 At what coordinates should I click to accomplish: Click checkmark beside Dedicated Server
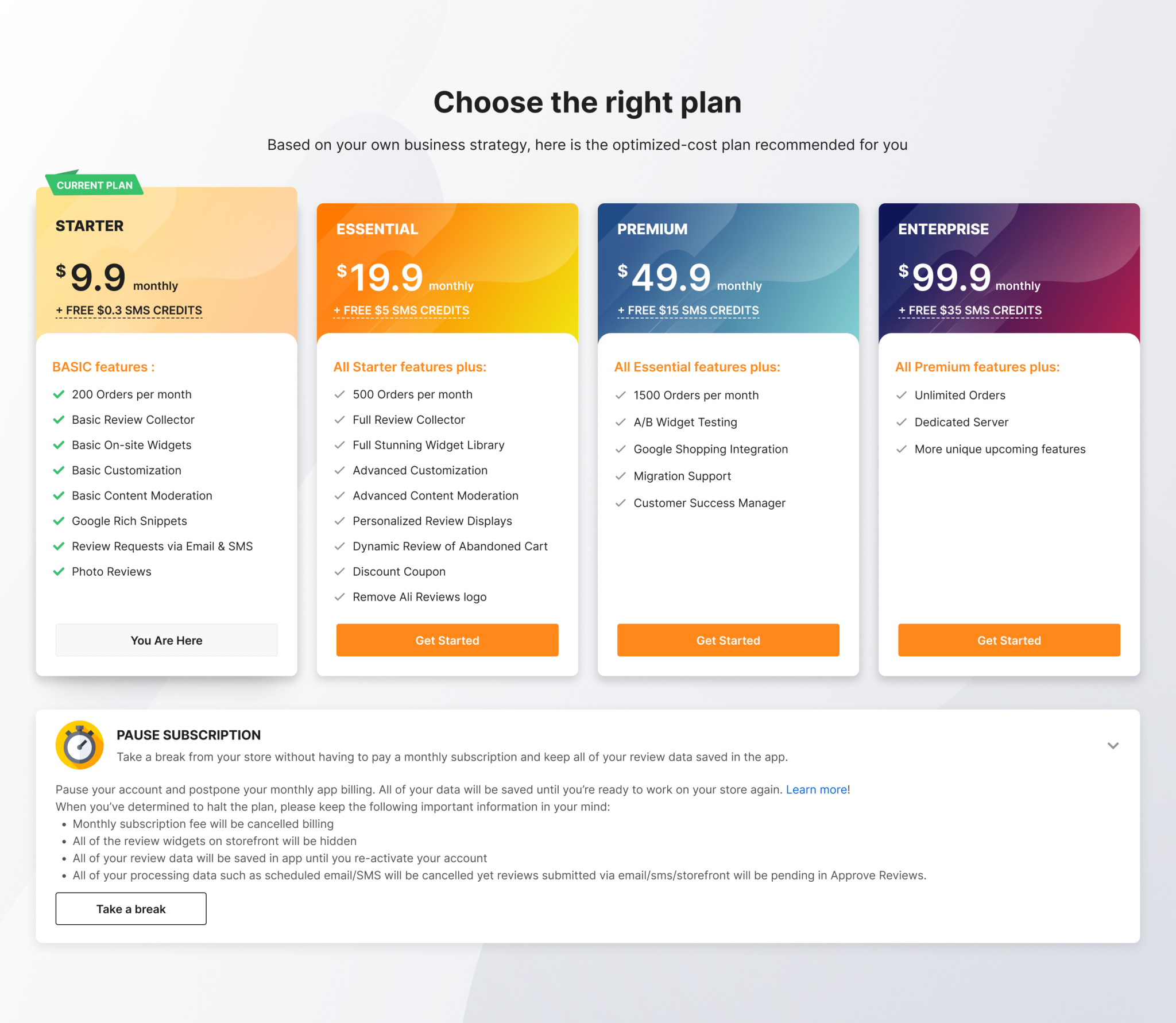[902, 423]
